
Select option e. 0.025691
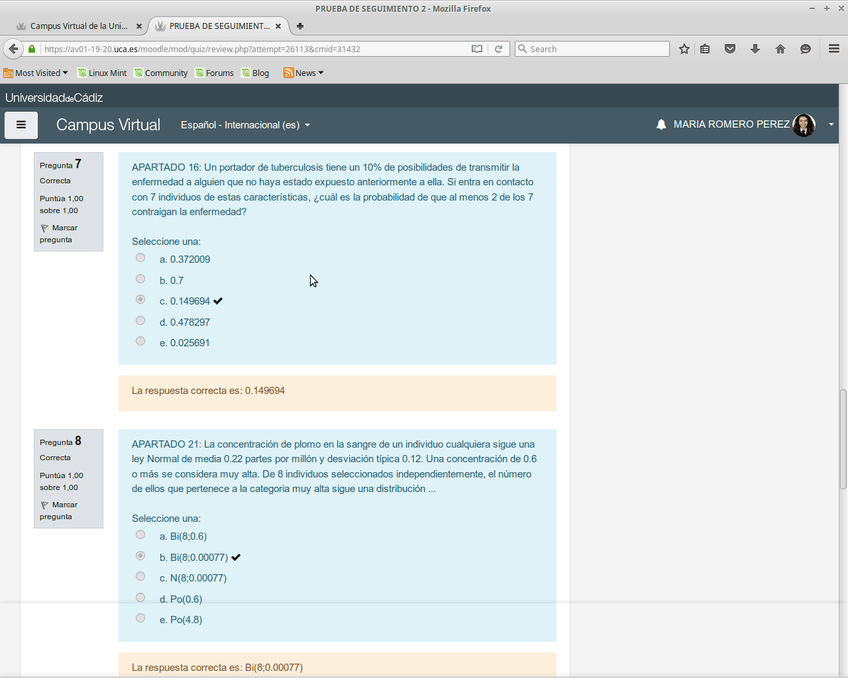tap(141, 341)
